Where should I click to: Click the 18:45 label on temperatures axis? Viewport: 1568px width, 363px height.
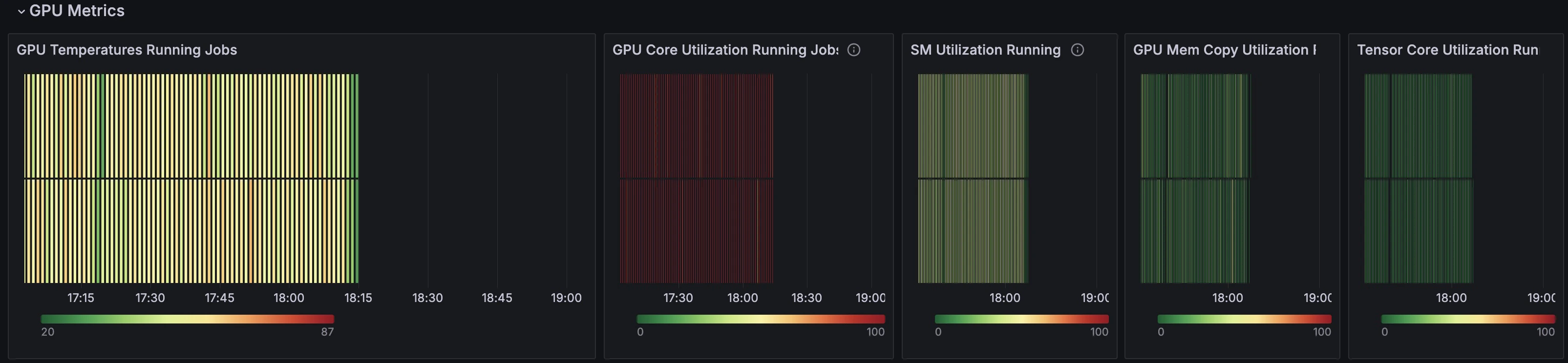tap(497, 298)
